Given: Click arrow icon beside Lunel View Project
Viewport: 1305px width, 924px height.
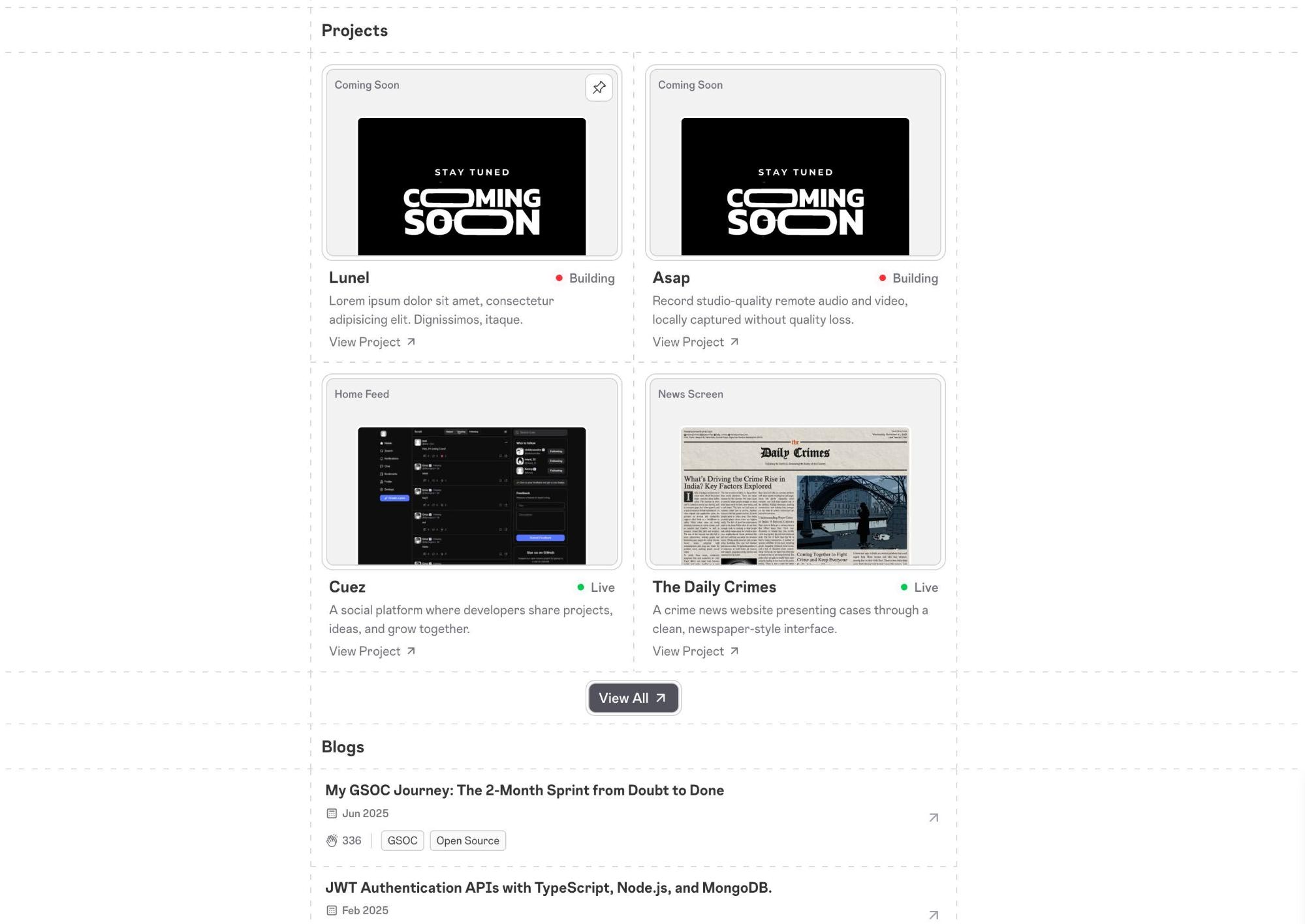Looking at the screenshot, I should (x=411, y=342).
